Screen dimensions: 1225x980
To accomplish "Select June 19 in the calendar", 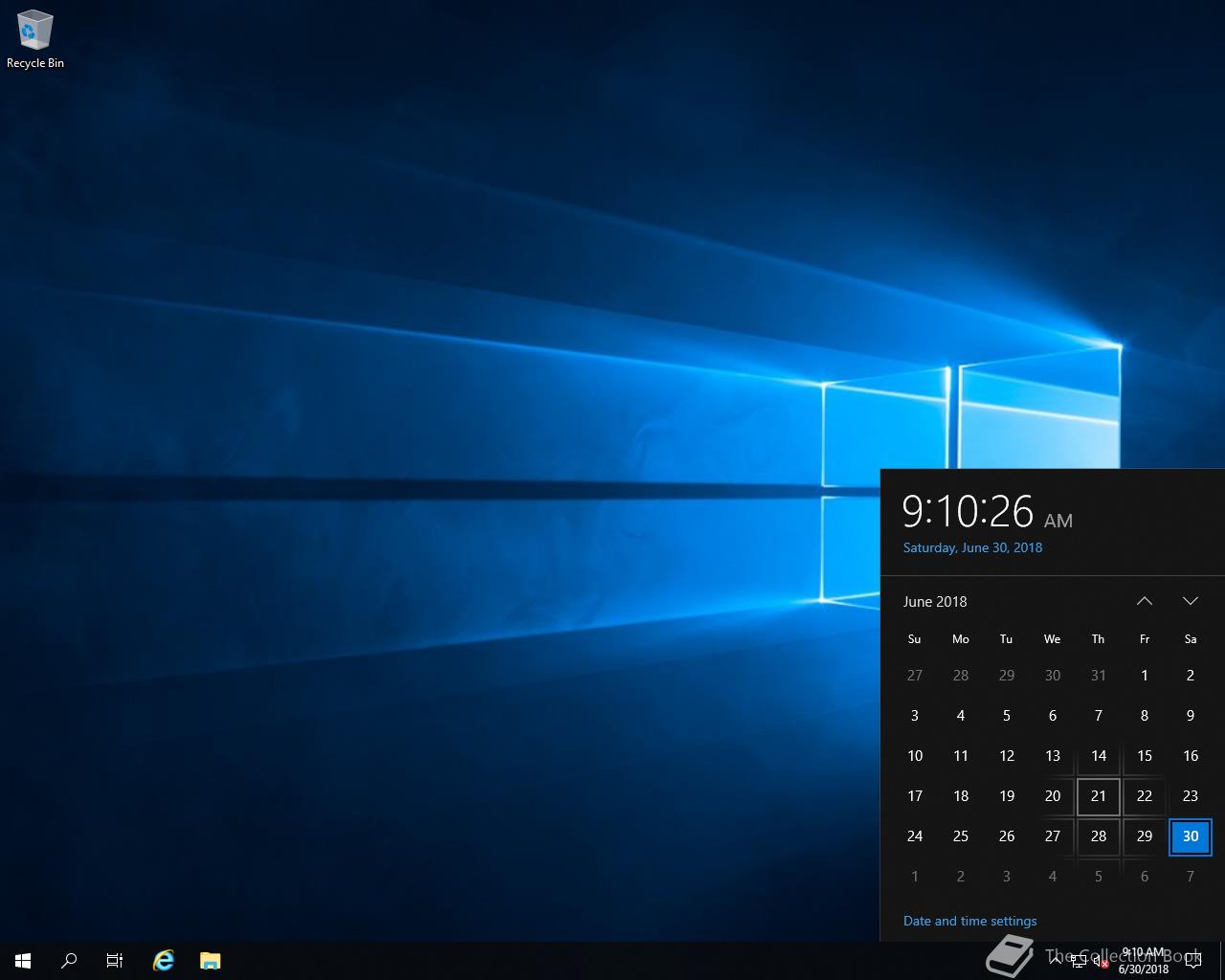I will [x=1007, y=796].
